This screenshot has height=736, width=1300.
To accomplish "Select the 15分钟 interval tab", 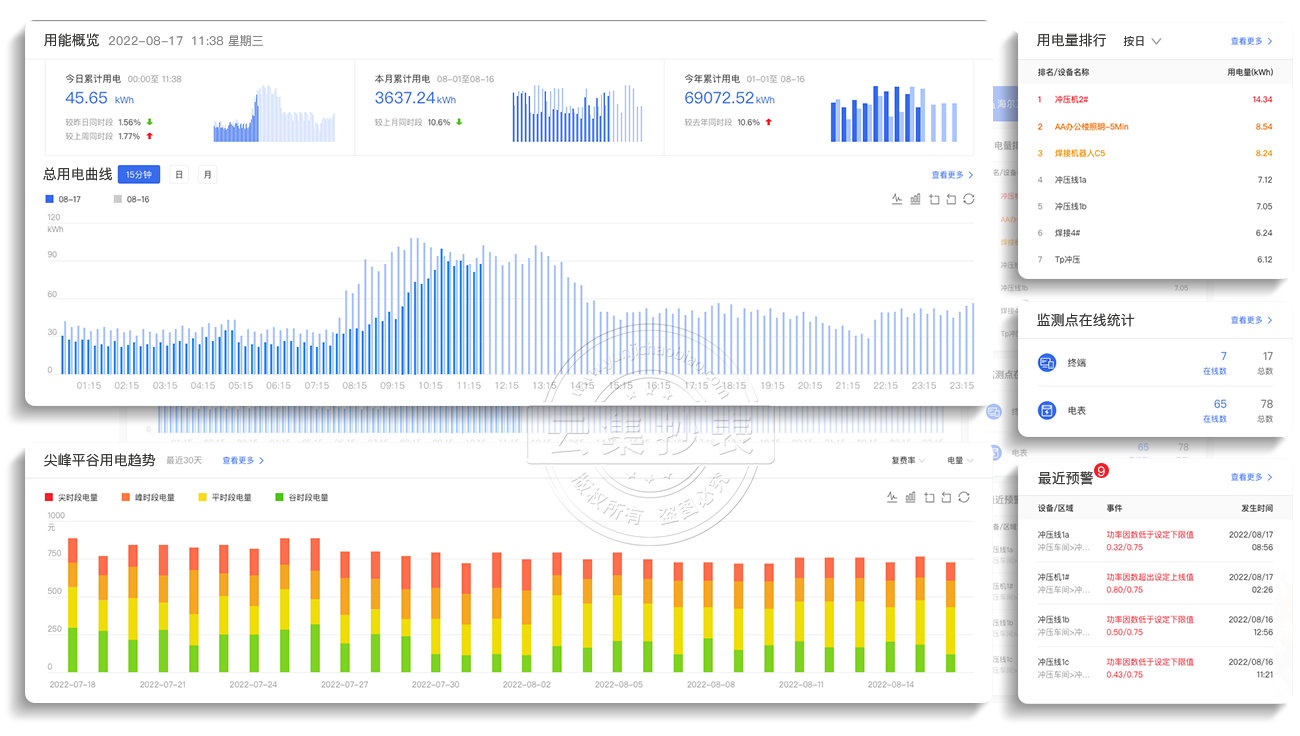I will point(139,174).
